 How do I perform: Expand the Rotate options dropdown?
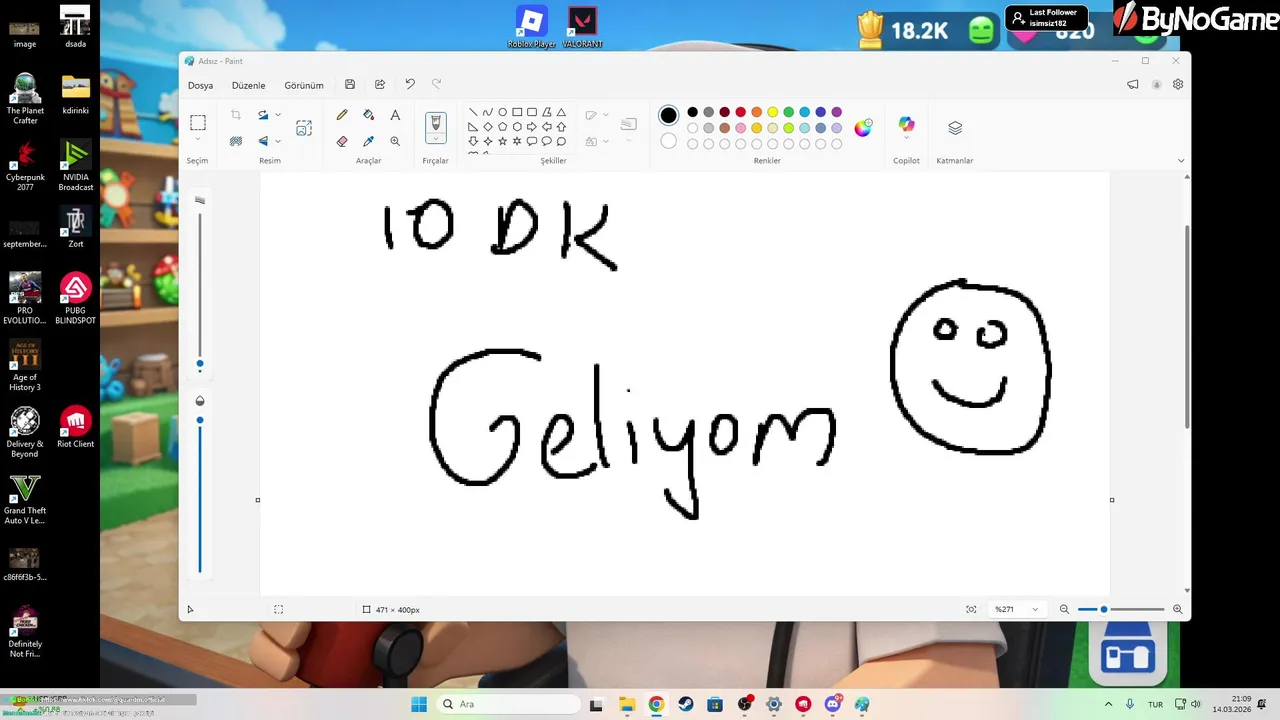pos(278,115)
